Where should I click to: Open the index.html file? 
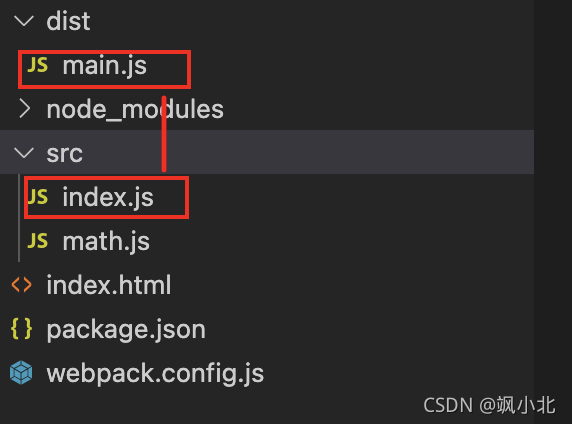109,285
